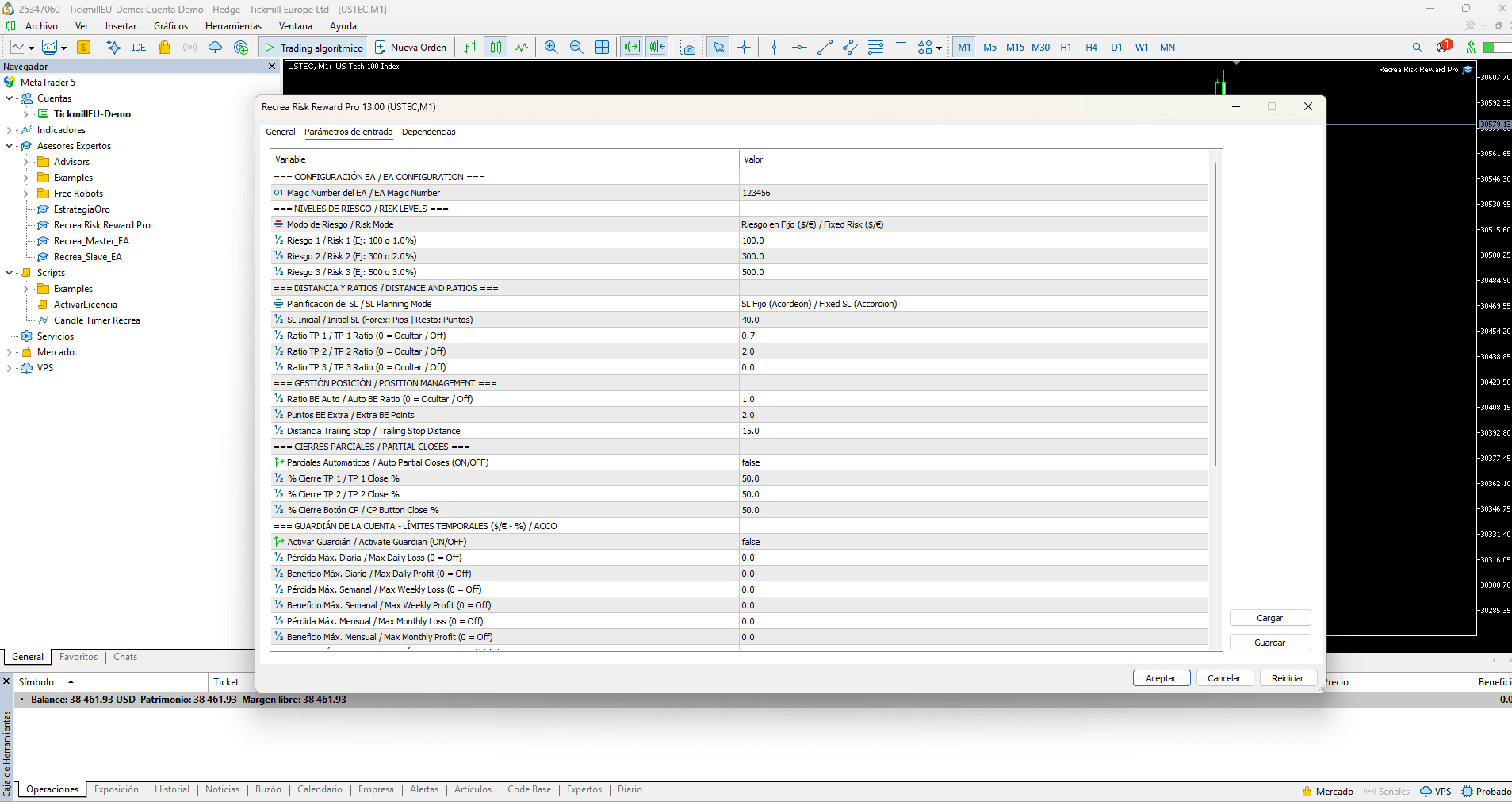
Task: Open Planificación del SL value dropdown
Action: coord(974,304)
